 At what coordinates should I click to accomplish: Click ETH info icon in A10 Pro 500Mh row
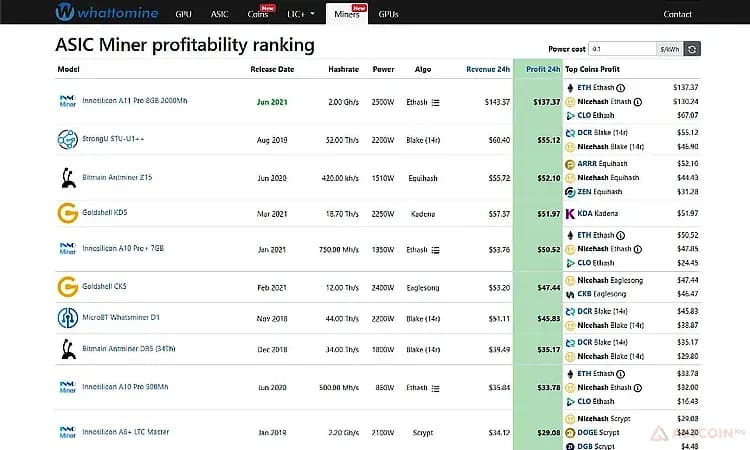620,374
